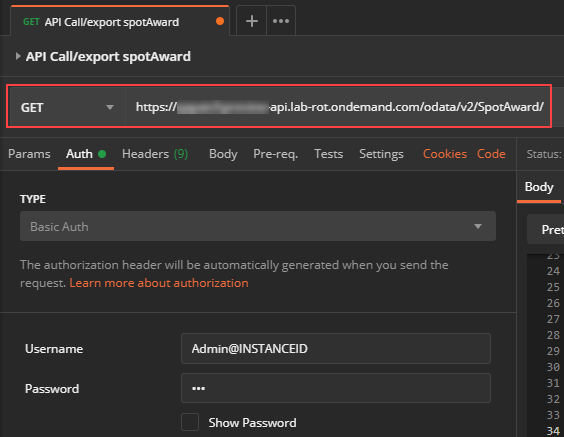Open the Basic Auth type dropdown
Viewport: 564px width, 437px height.
[258, 226]
